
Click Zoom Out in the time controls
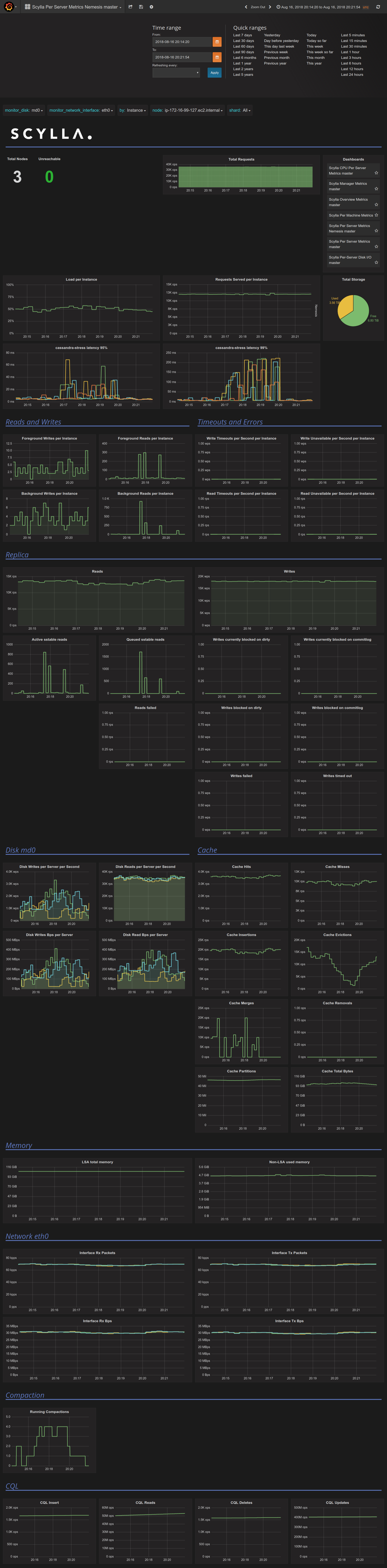pyautogui.click(x=258, y=7)
